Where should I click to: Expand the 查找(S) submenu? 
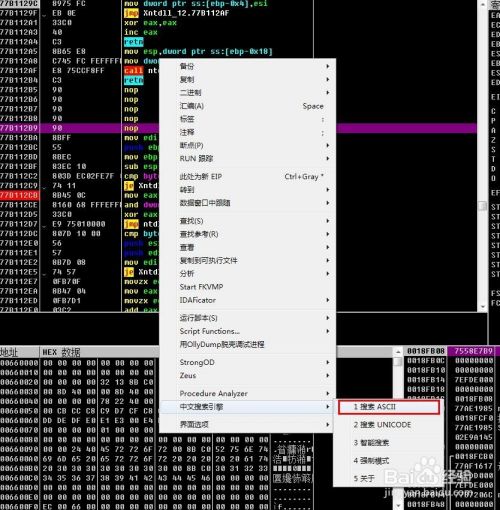[x=247, y=221]
